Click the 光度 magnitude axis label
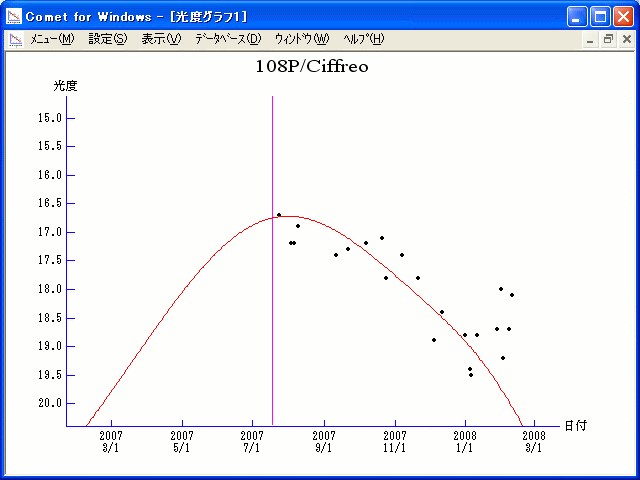The image size is (640, 480). [65, 86]
